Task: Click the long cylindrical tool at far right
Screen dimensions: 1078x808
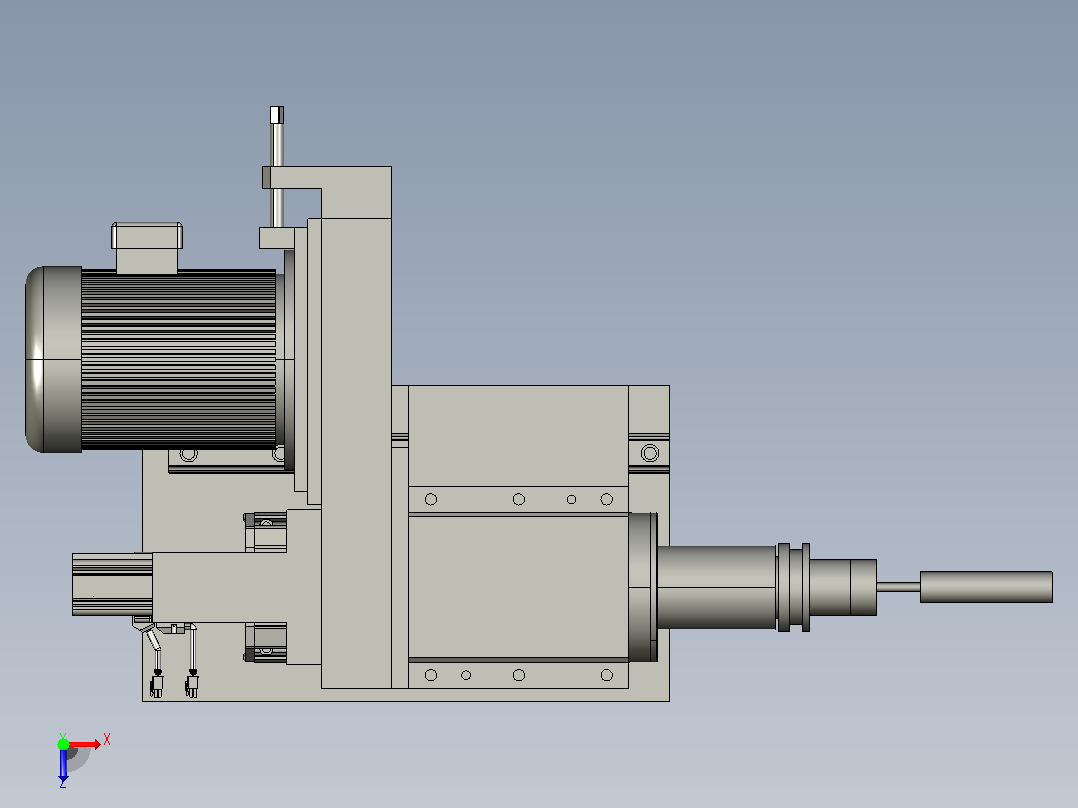Action: tap(986, 587)
